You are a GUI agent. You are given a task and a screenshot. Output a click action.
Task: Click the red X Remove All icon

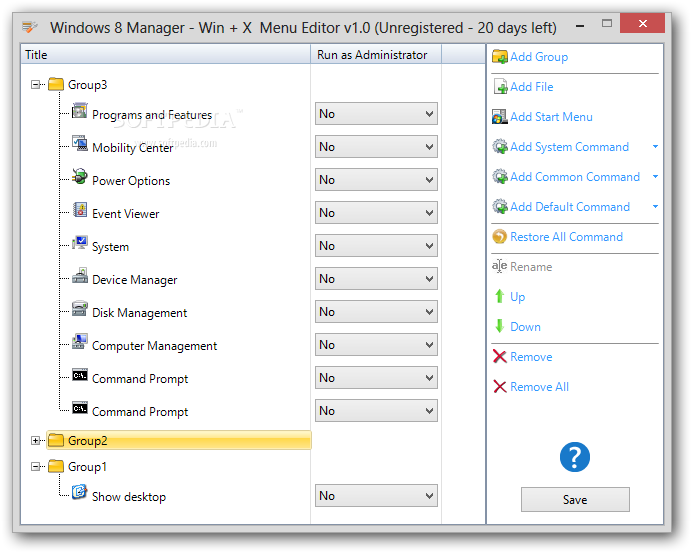pos(500,386)
